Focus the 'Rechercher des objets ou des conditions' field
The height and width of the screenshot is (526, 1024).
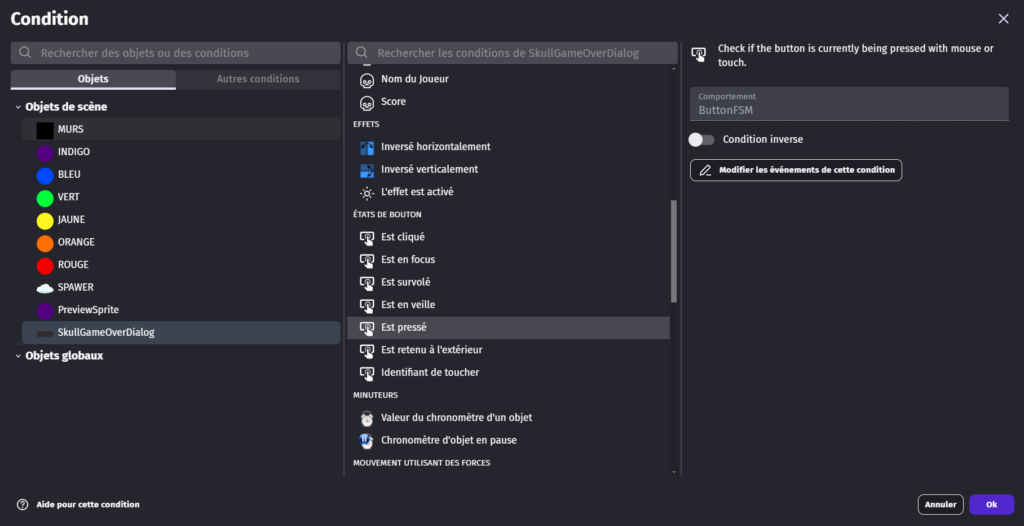tap(185, 53)
